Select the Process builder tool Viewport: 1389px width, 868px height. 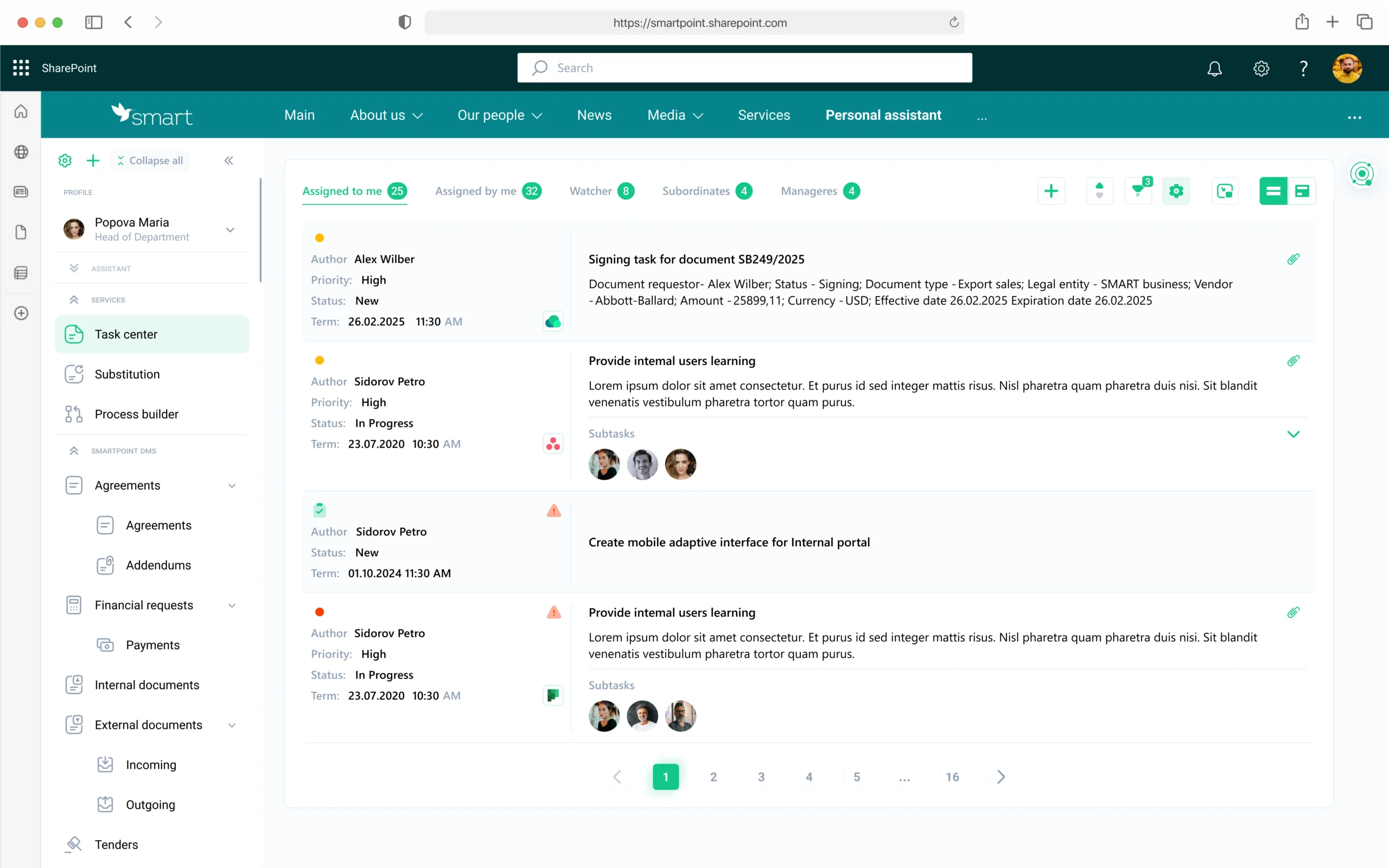[137, 413]
